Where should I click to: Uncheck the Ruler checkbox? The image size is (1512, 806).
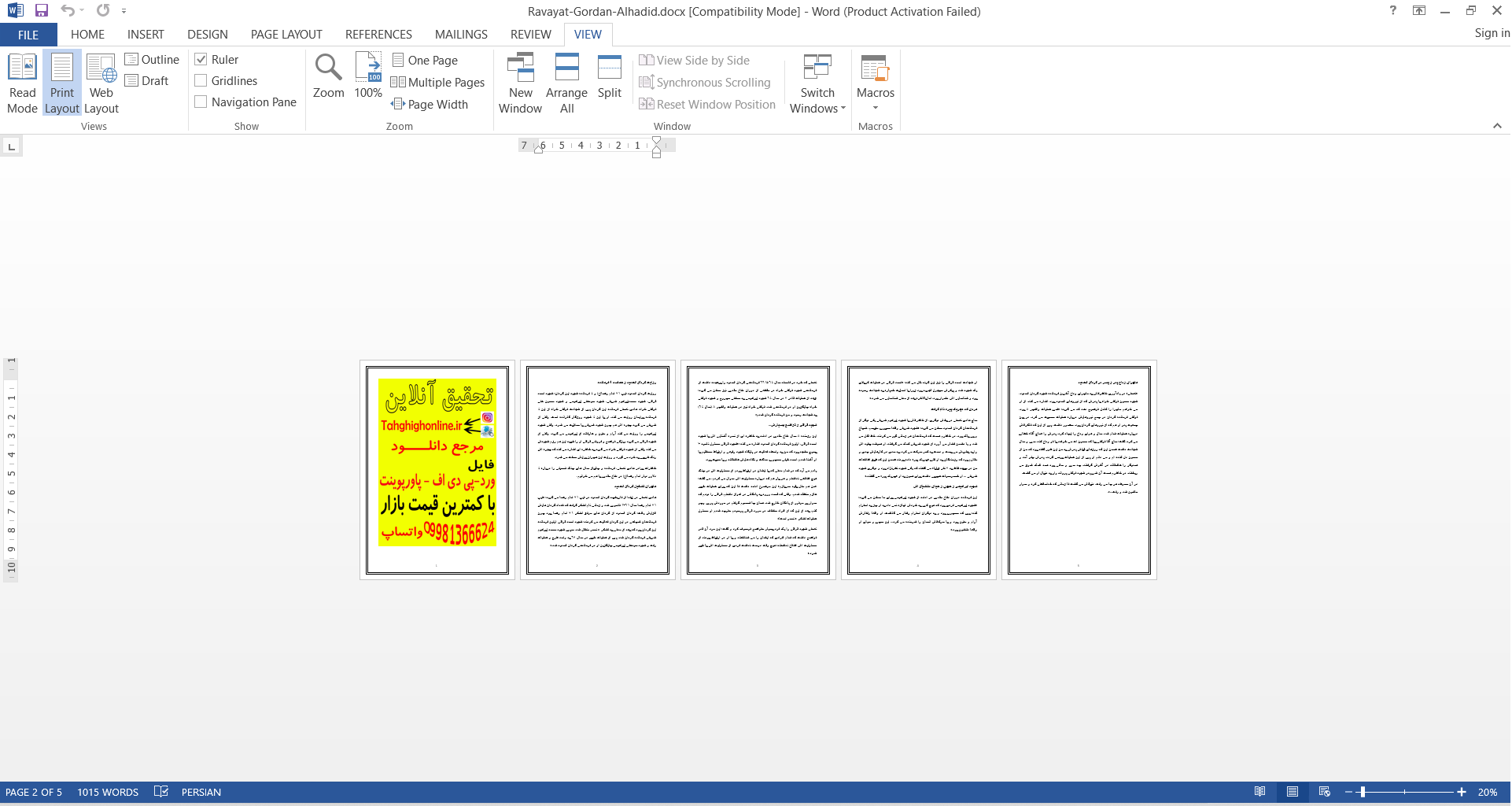201,60
